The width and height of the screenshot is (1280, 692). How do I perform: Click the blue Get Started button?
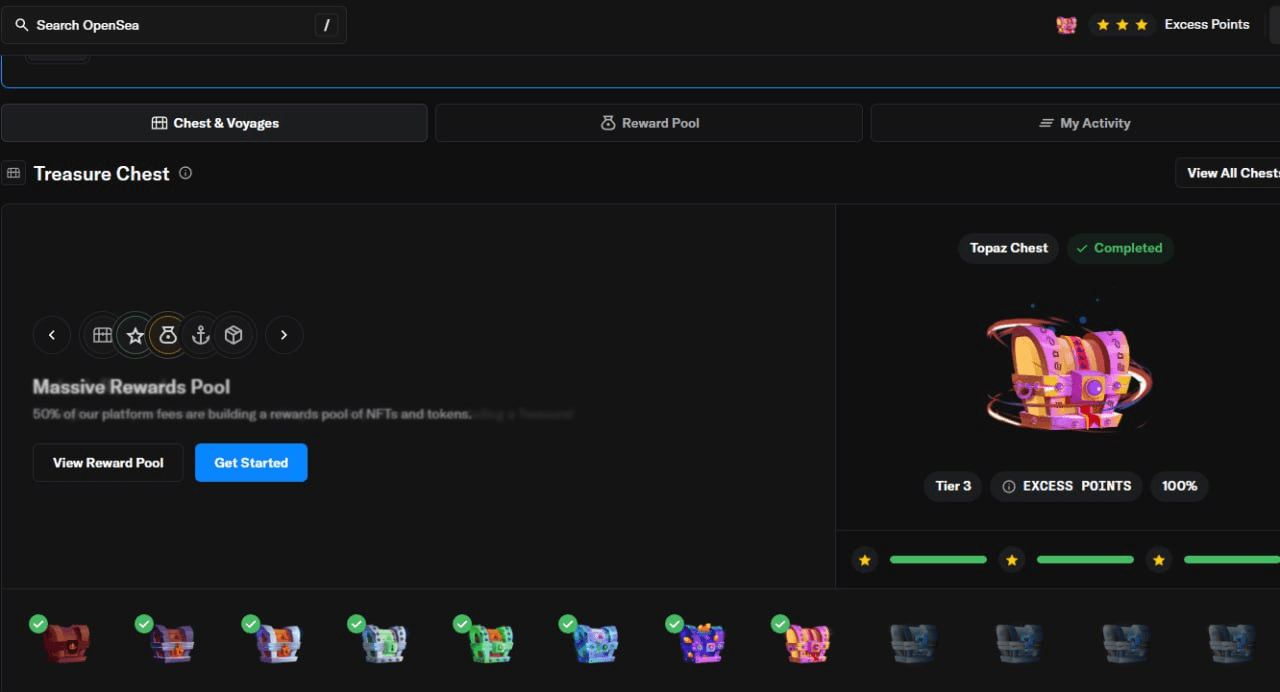251,463
